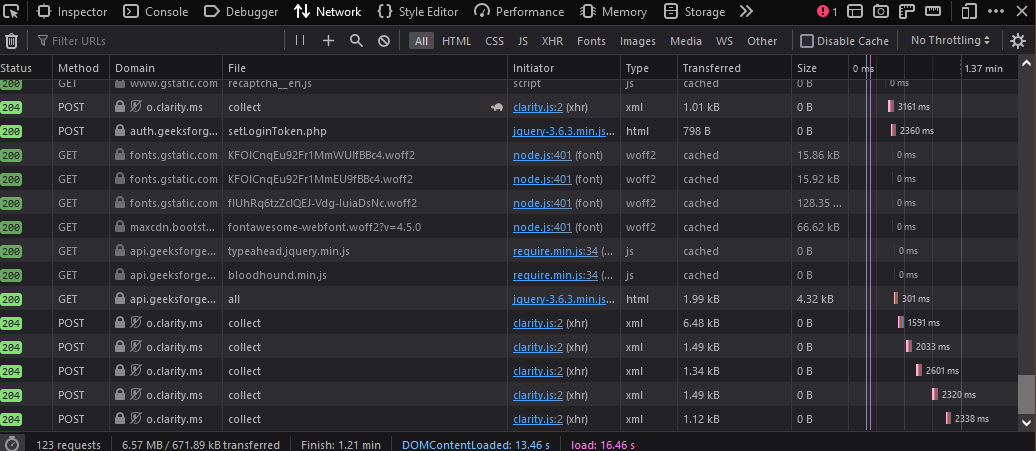
Task: Click the vertical scrollbar thumb
Action: pos(1026,393)
